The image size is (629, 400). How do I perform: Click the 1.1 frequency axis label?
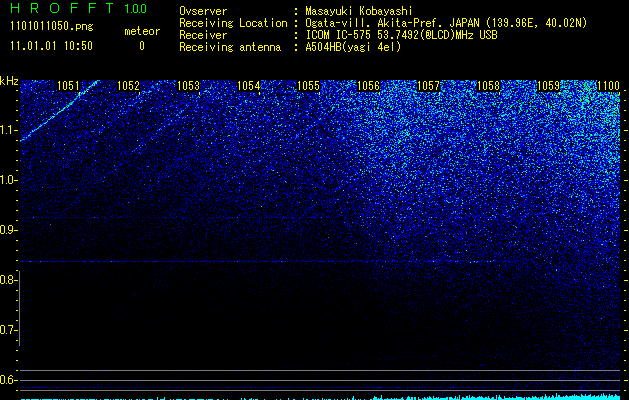(x=7, y=130)
